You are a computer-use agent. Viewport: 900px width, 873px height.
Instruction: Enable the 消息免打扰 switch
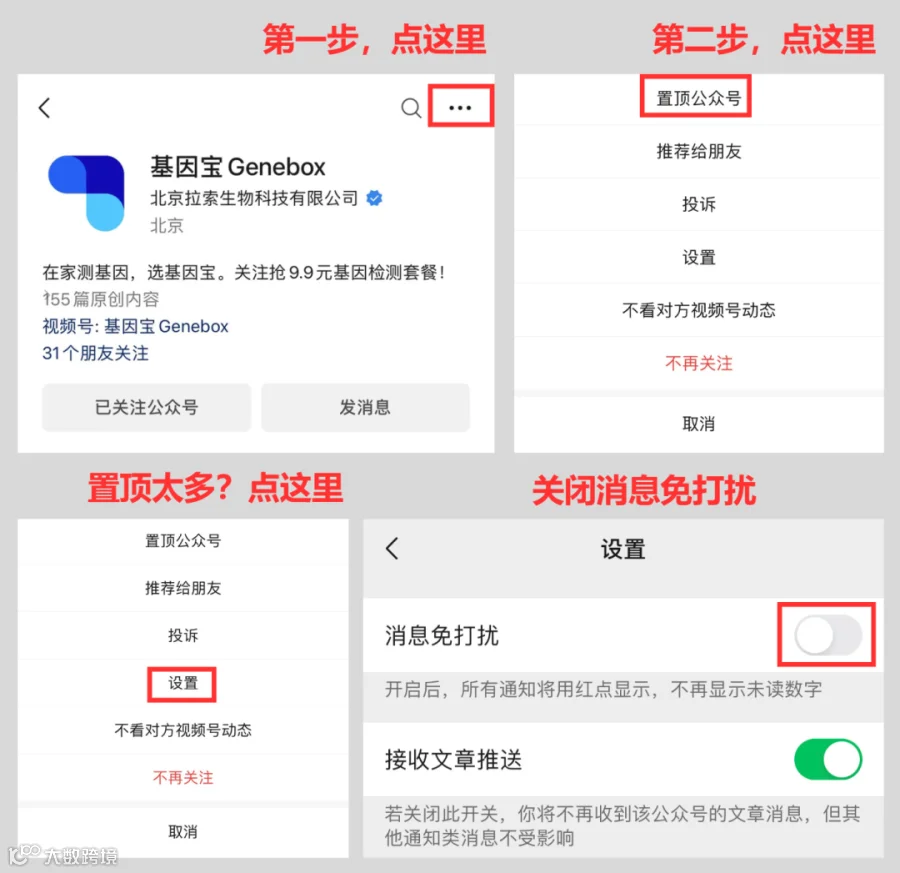tap(828, 635)
